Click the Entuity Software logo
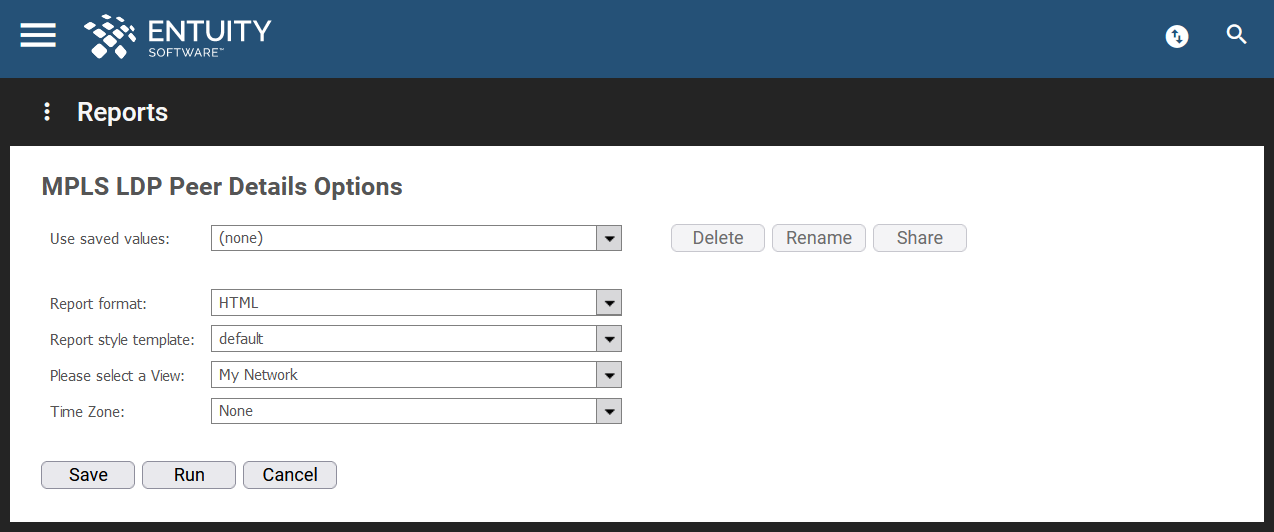 [x=178, y=37]
